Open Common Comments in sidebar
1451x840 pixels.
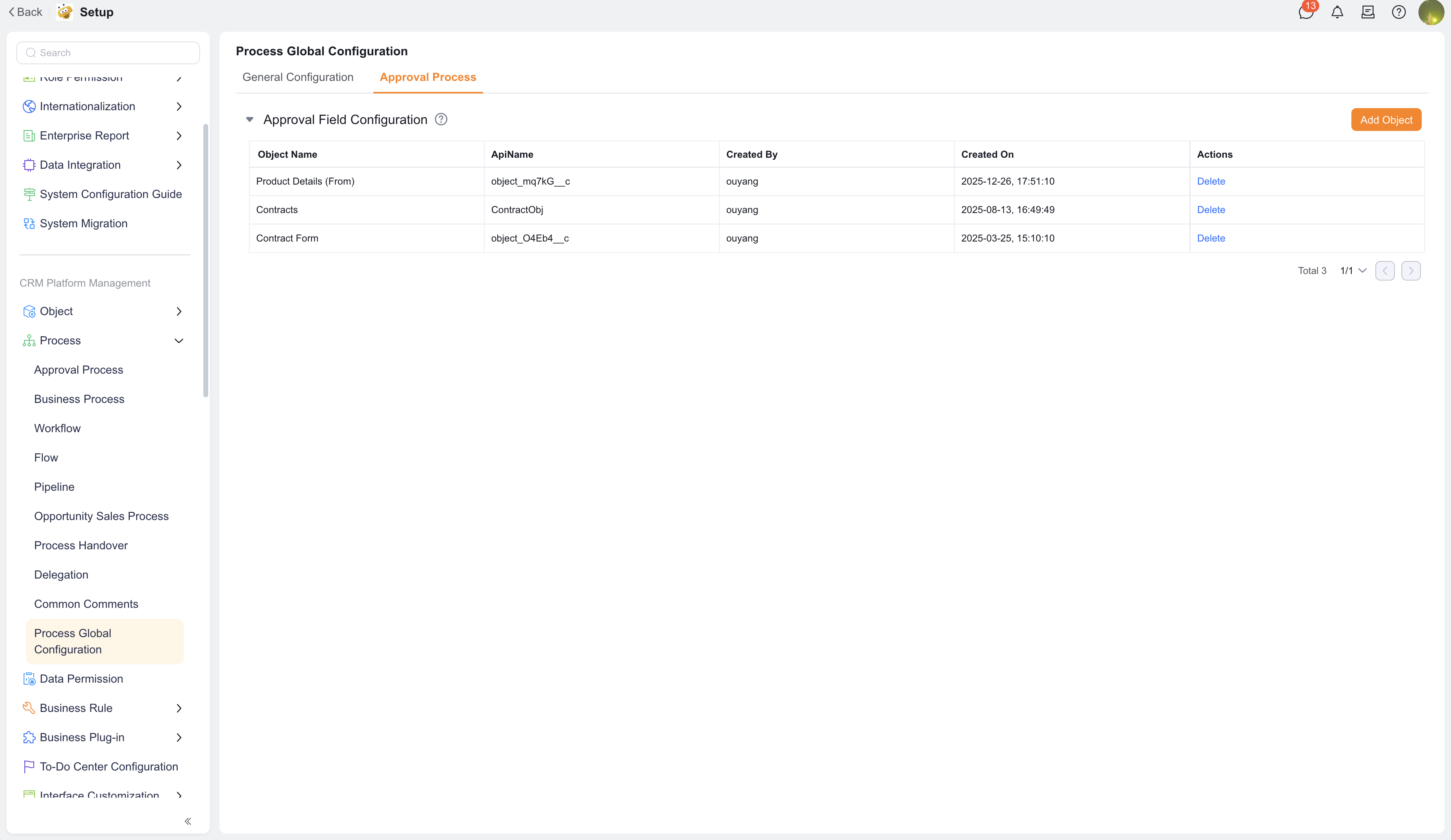[x=86, y=604]
